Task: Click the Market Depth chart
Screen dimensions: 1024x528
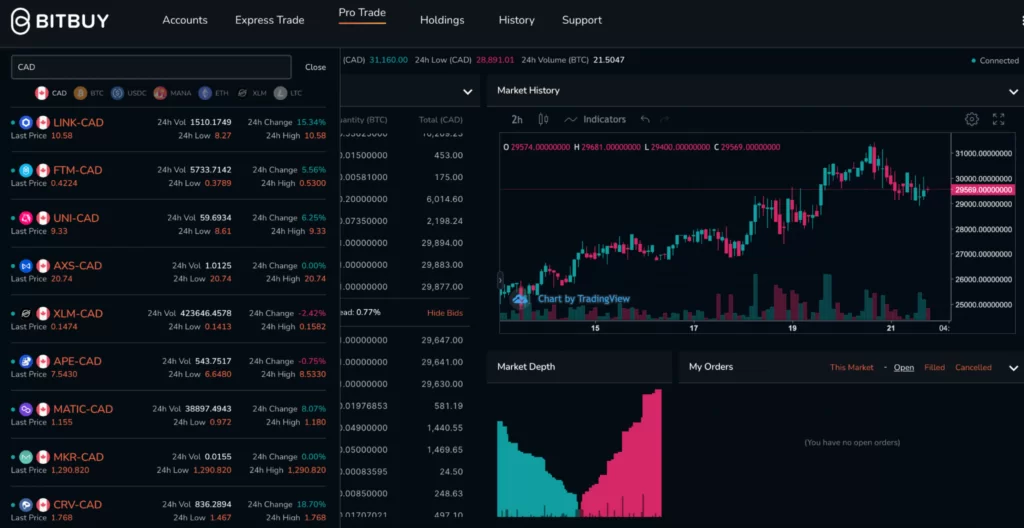Action: coord(579,452)
